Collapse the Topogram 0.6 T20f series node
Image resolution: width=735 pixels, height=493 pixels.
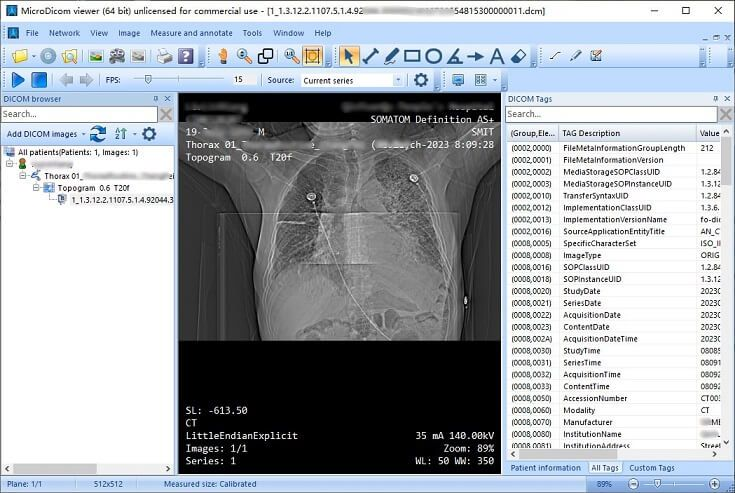[36, 187]
